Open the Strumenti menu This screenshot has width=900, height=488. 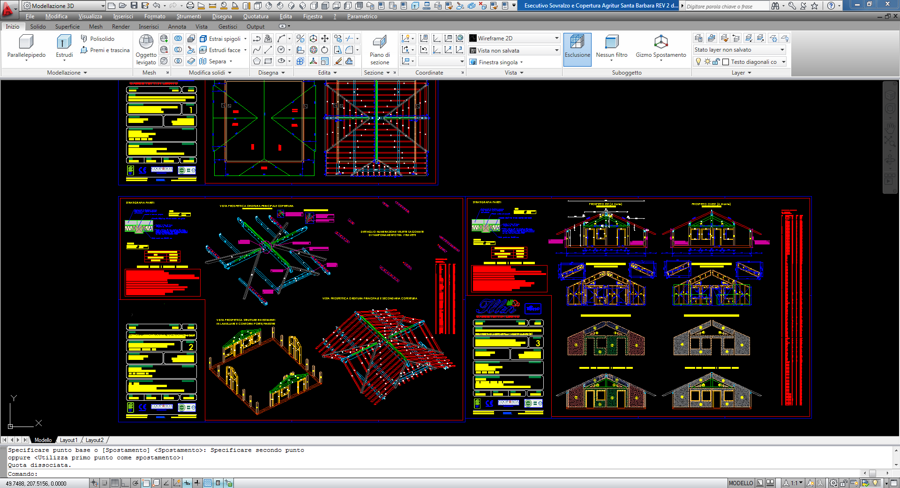tap(188, 17)
